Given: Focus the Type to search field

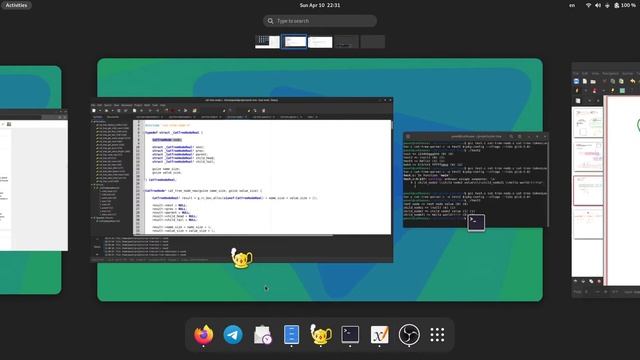Looking at the screenshot, I should (320, 21).
